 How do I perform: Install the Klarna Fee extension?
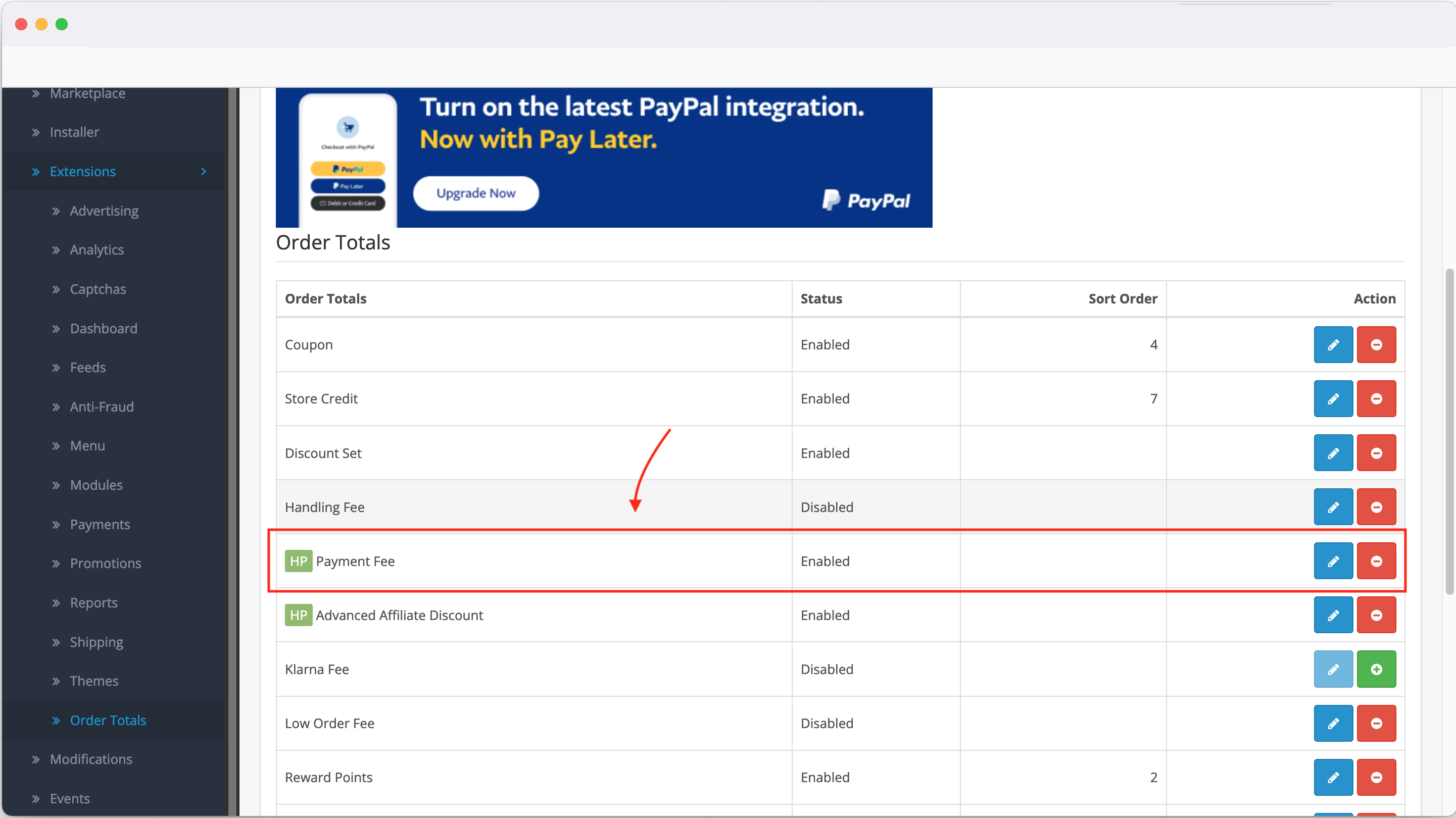(x=1376, y=670)
